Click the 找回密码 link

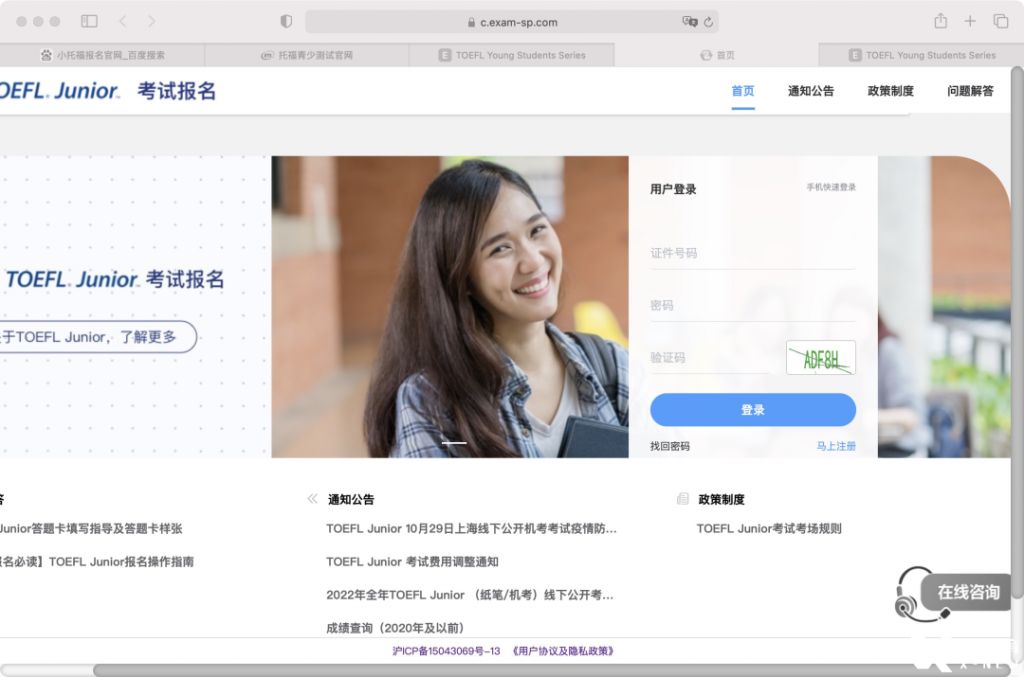(x=669, y=446)
